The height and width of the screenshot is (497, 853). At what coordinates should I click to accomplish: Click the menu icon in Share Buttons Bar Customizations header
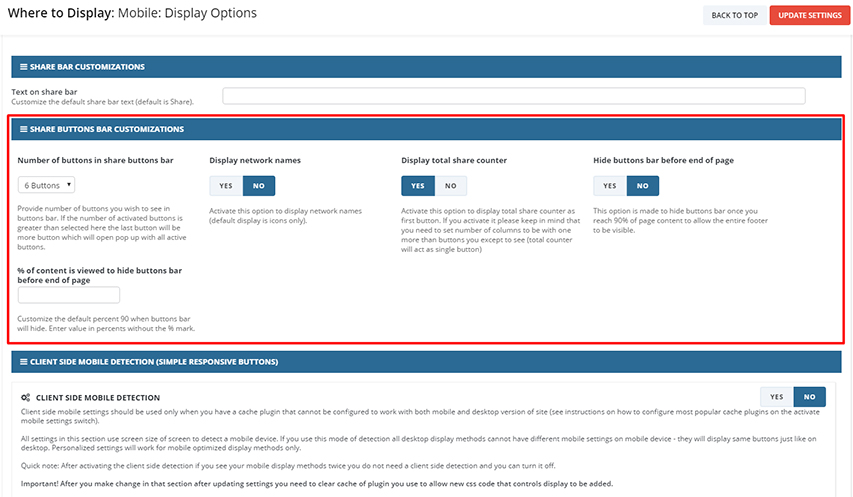23,129
